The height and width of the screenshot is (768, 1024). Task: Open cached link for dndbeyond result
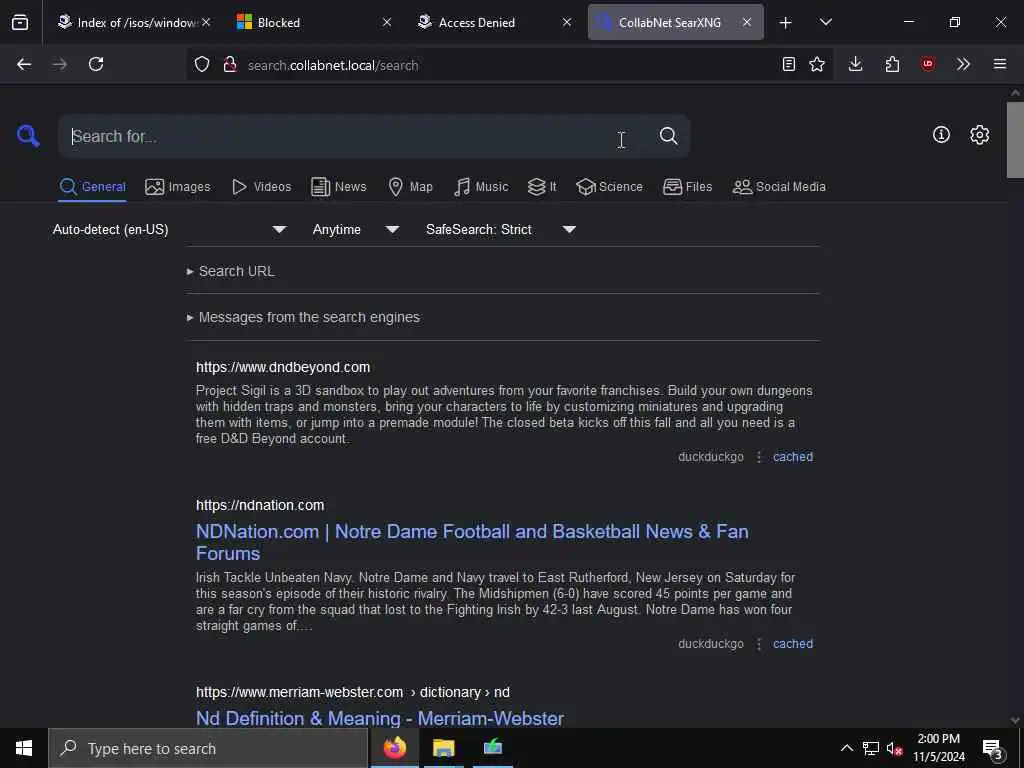pyautogui.click(x=793, y=456)
